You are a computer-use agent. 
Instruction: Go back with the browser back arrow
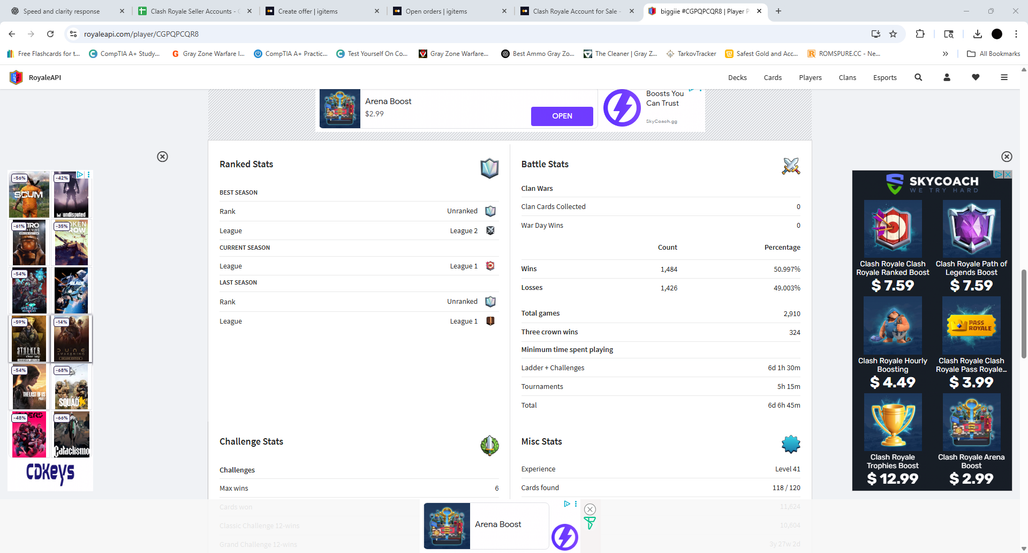pos(12,33)
